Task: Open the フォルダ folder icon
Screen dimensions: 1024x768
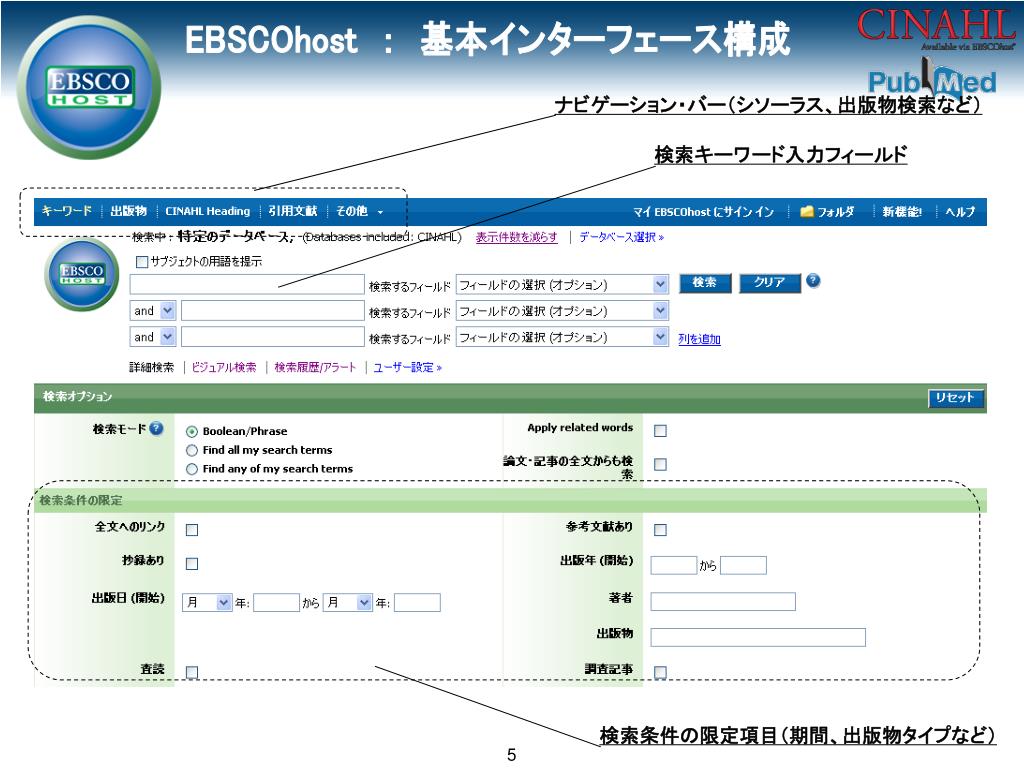Action: tap(807, 211)
